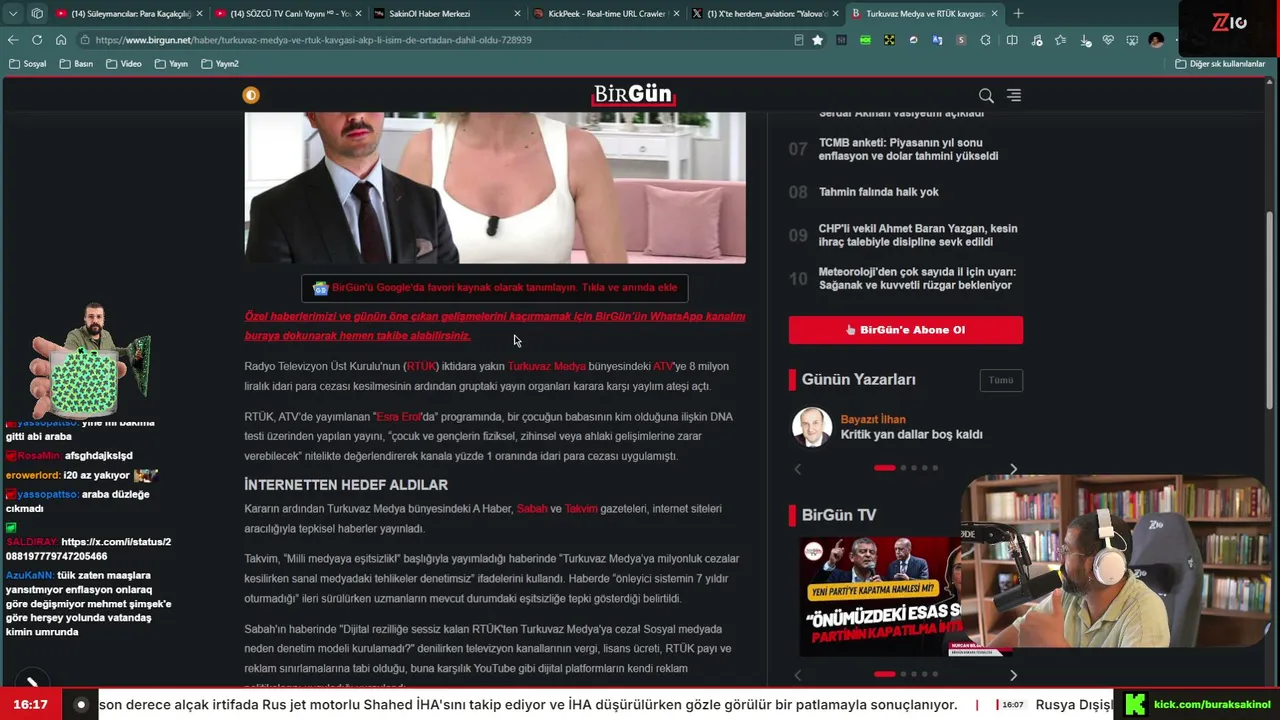The height and width of the screenshot is (720, 1280).
Task: Open the translate extension icon
Action: [937, 40]
